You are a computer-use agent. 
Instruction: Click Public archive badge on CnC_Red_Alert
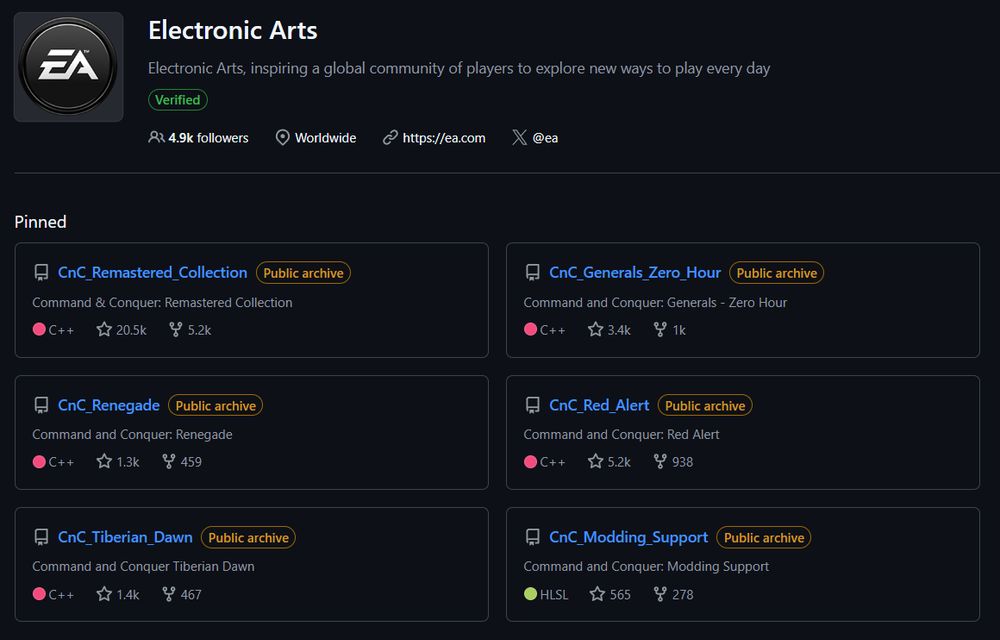(705, 405)
